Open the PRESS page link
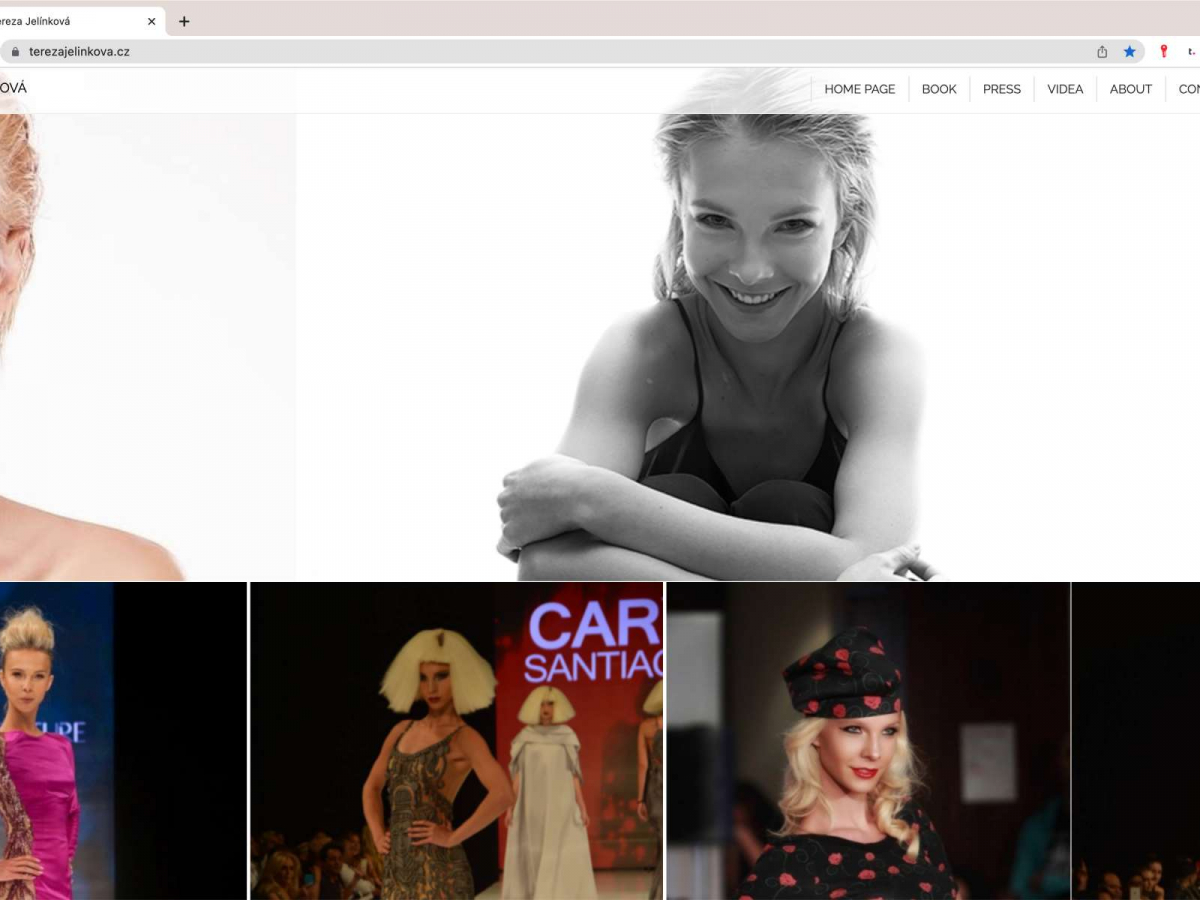Viewport: 1200px width, 900px height. pyautogui.click(x=1001, y=89)
